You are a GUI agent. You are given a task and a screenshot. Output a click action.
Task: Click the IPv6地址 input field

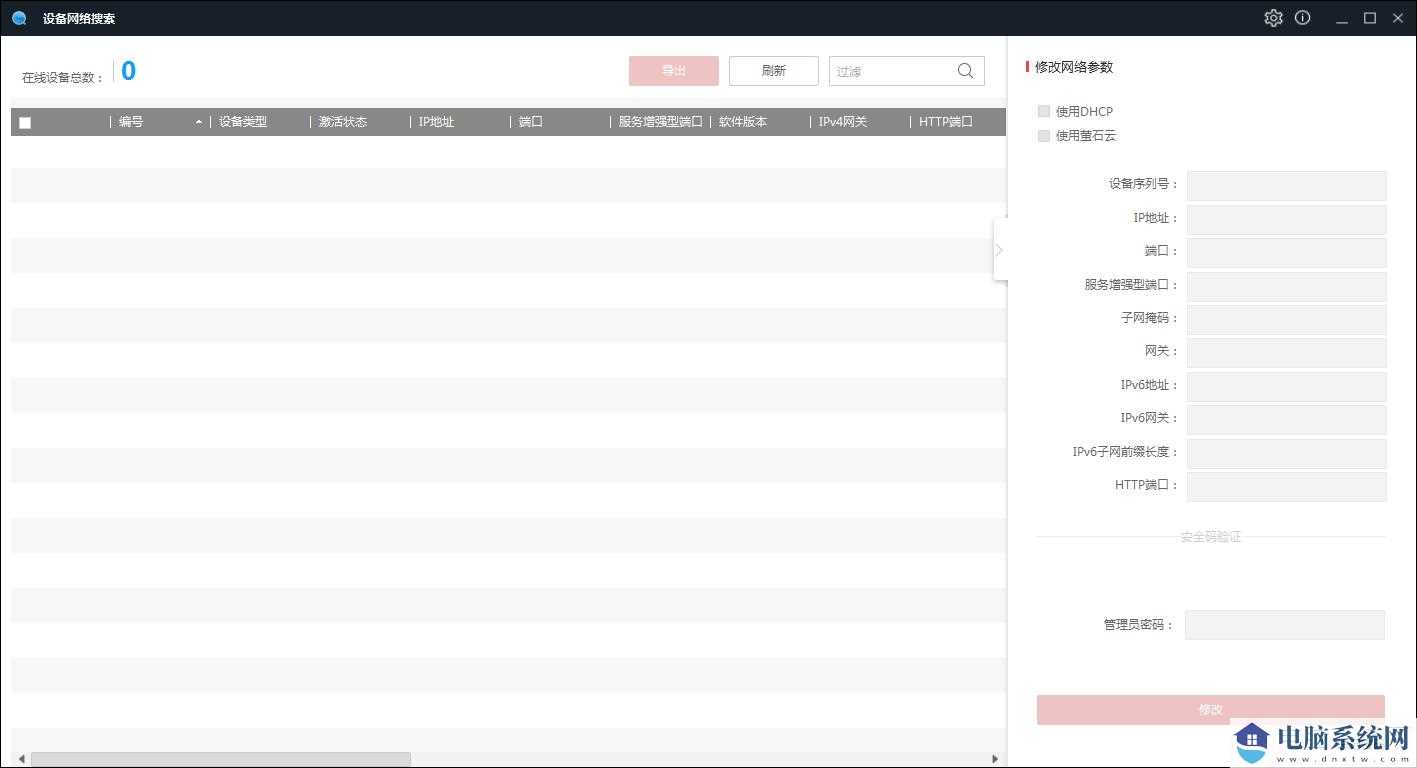coord(1286,386)
